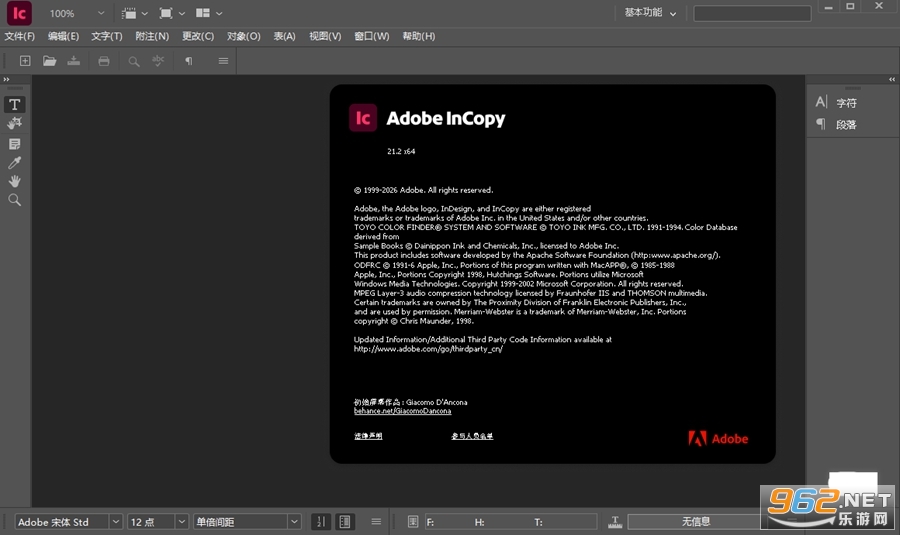Open the 文字(T) menu

click(x=107, y=36)
